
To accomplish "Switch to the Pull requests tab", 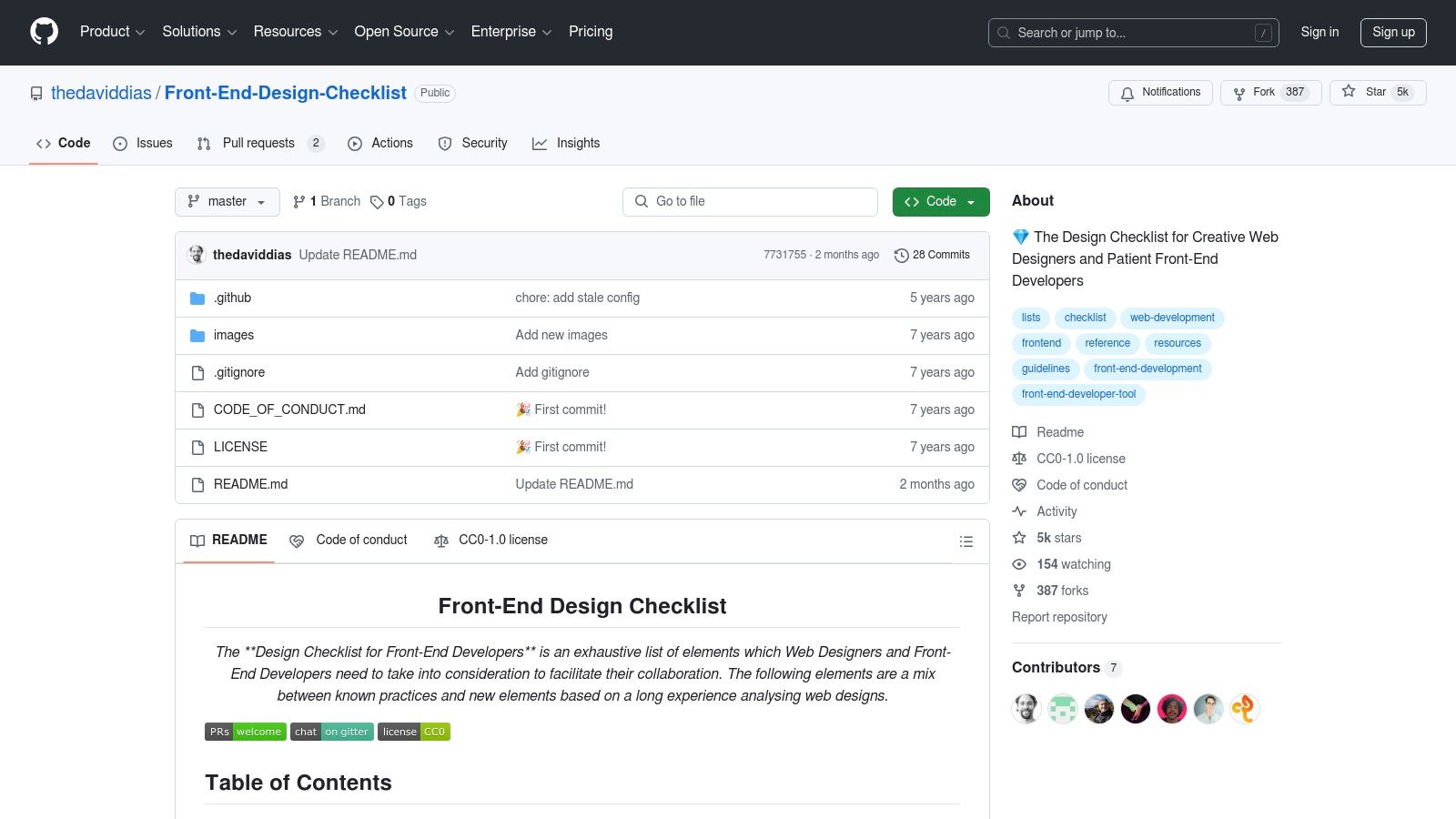I will [261, 143].
